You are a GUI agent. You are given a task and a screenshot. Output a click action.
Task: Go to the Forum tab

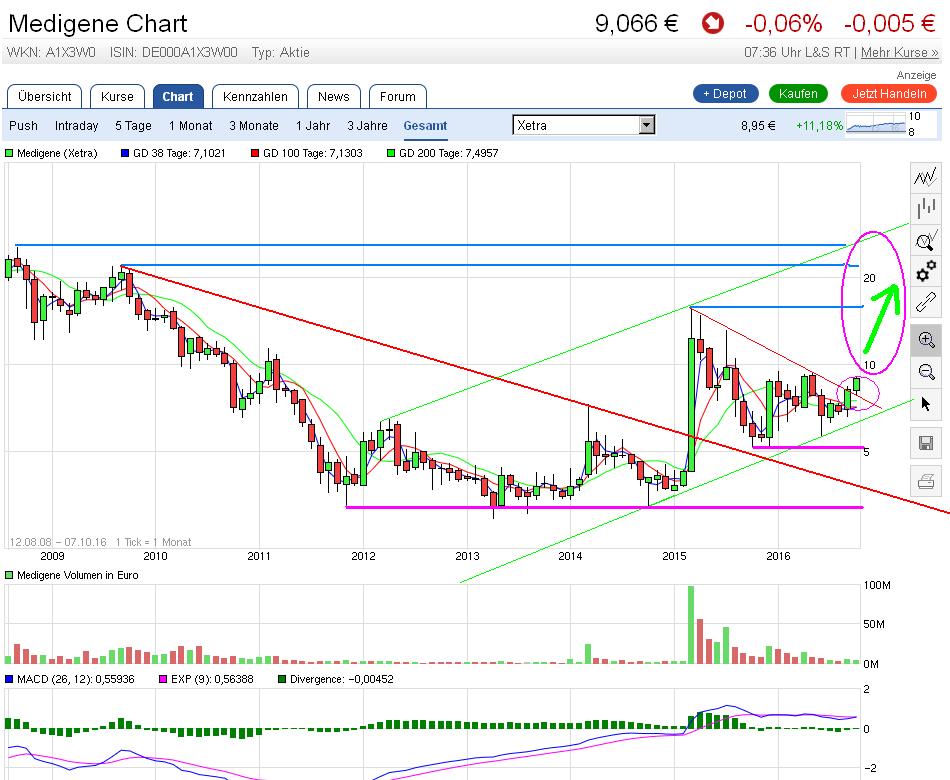point(397,96)
